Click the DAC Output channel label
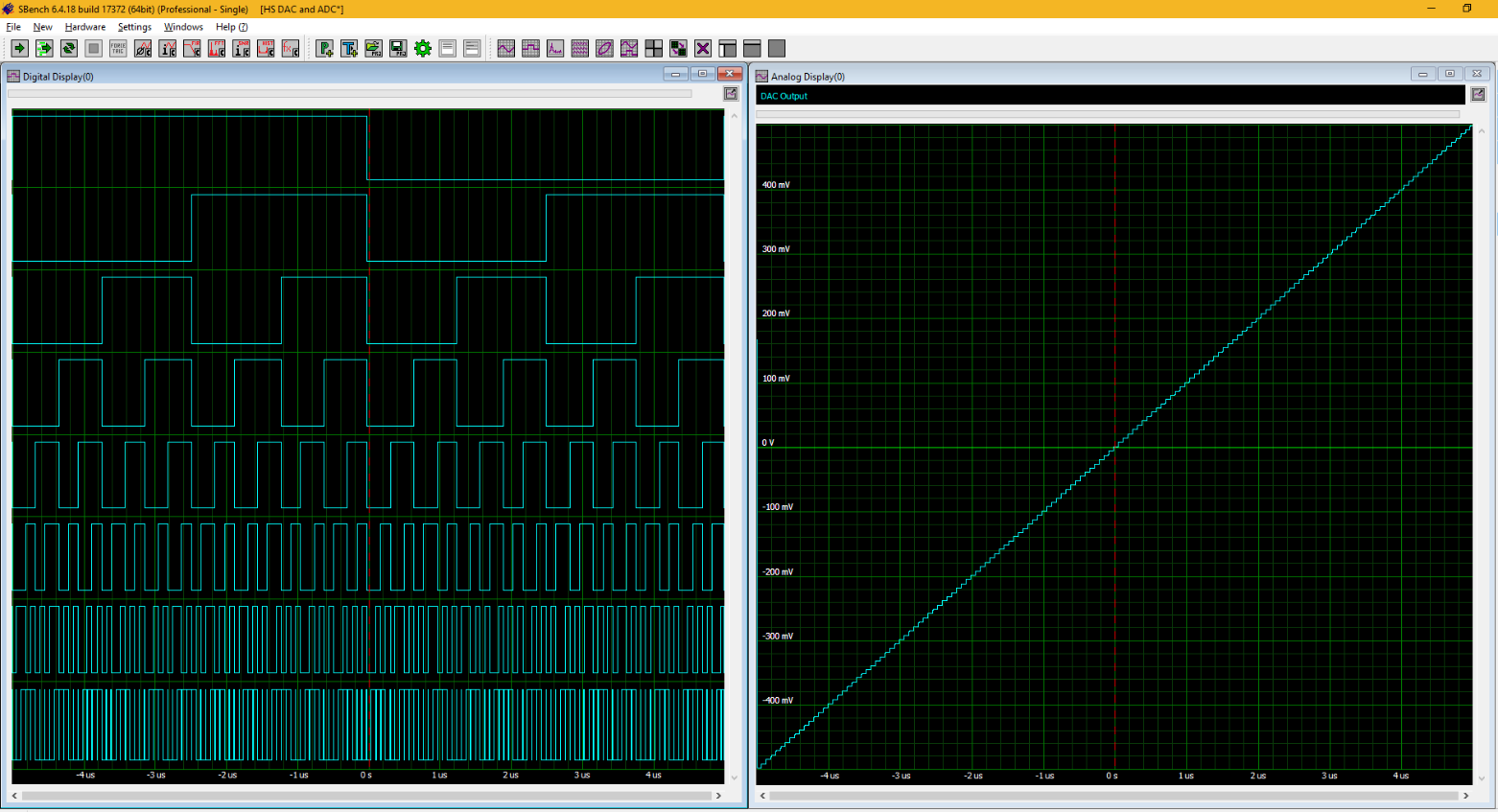 [784, 96]
